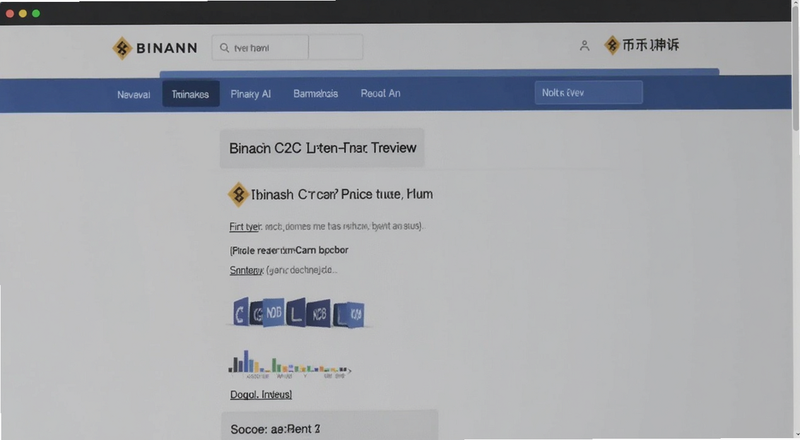Open the Bamahsis nav item
The image size is (800, 440).
point(315,93)
